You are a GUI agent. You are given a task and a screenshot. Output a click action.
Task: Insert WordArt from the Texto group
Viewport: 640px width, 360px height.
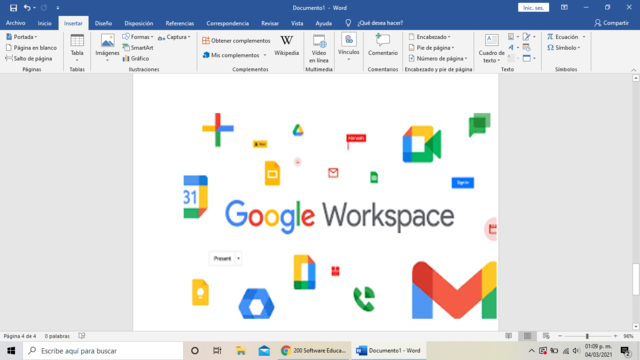tap(511, 48)
